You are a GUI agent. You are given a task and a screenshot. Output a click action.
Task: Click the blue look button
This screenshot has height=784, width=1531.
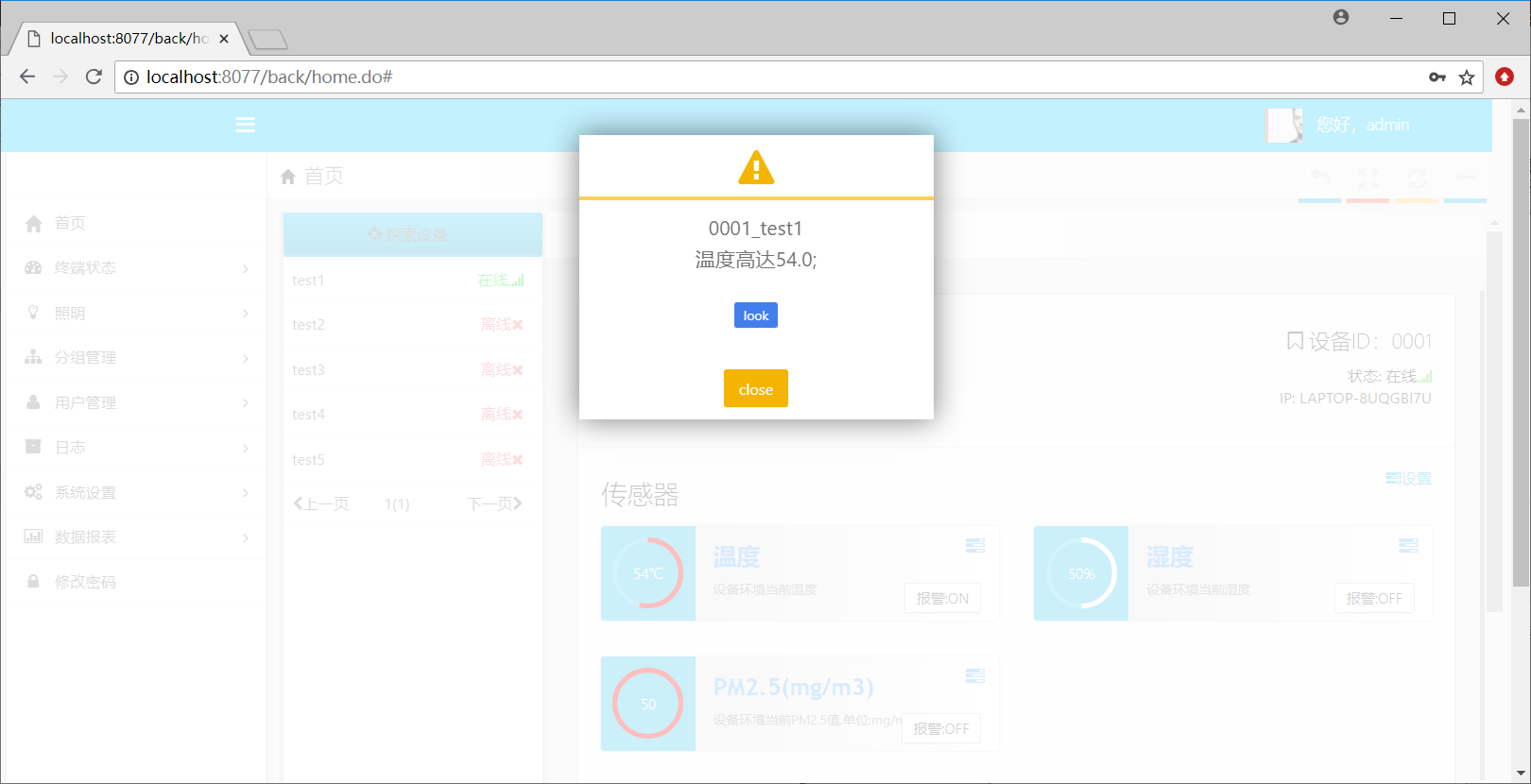point(756,315)
